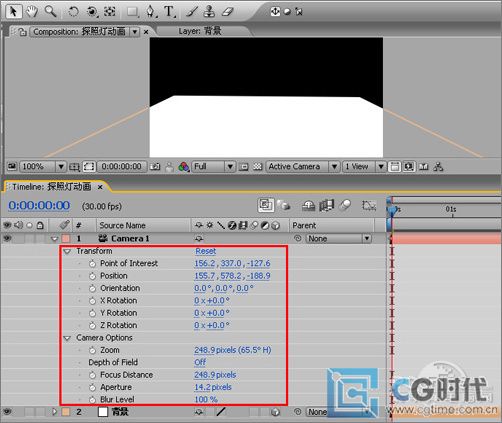Open the Active Camera view dropdown

pyautogui.click(x=303, y=166)
